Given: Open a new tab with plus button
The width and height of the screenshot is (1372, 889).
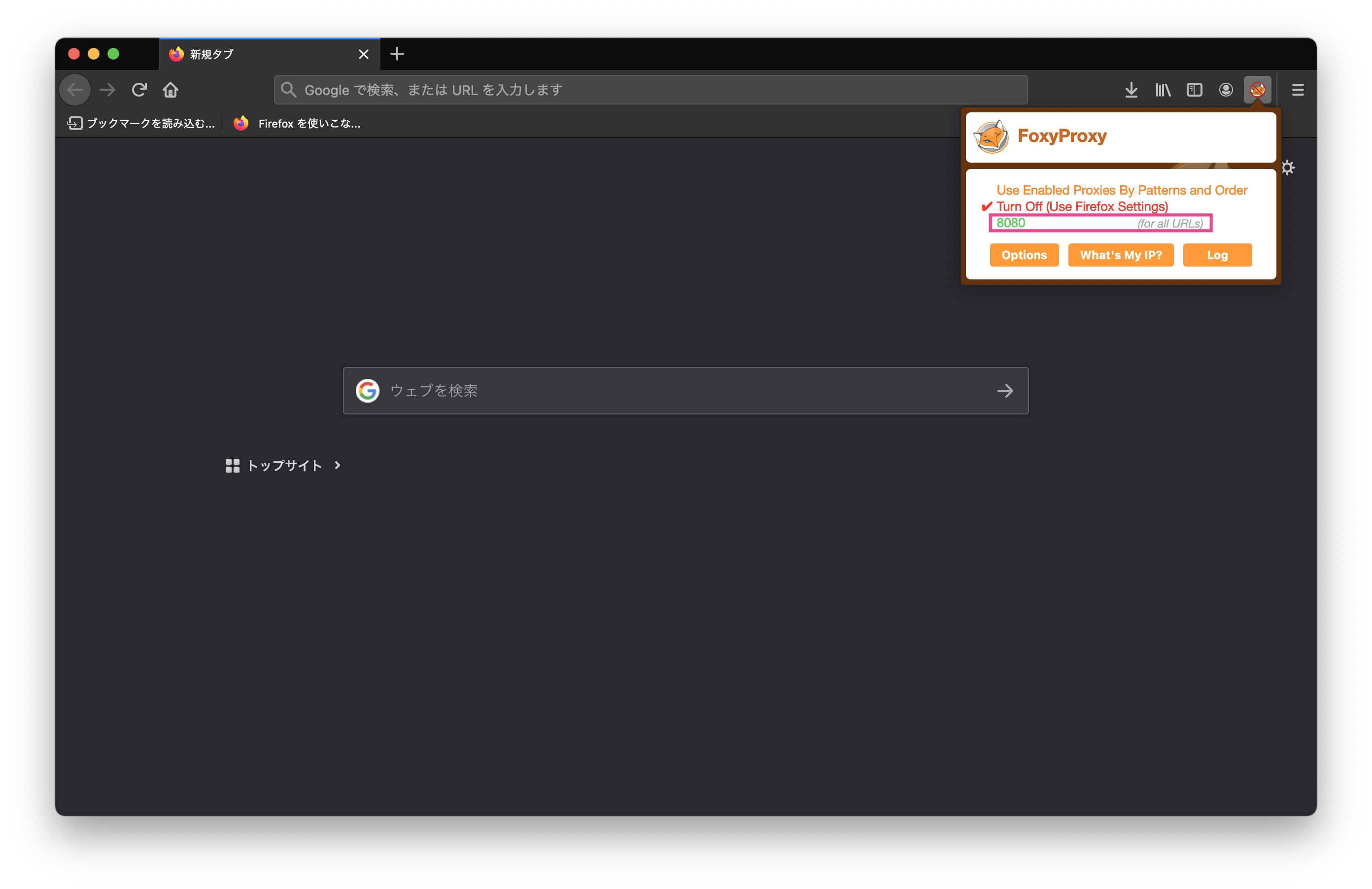Looking at the screenshot, I should pyautogui.click(x=397, y=54).
